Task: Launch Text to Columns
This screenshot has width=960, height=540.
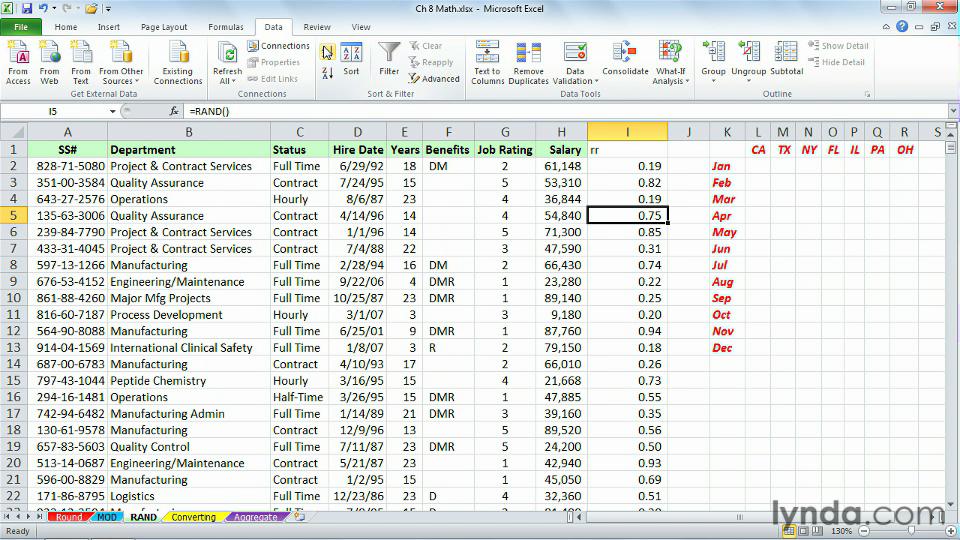Action: (487, 62)
